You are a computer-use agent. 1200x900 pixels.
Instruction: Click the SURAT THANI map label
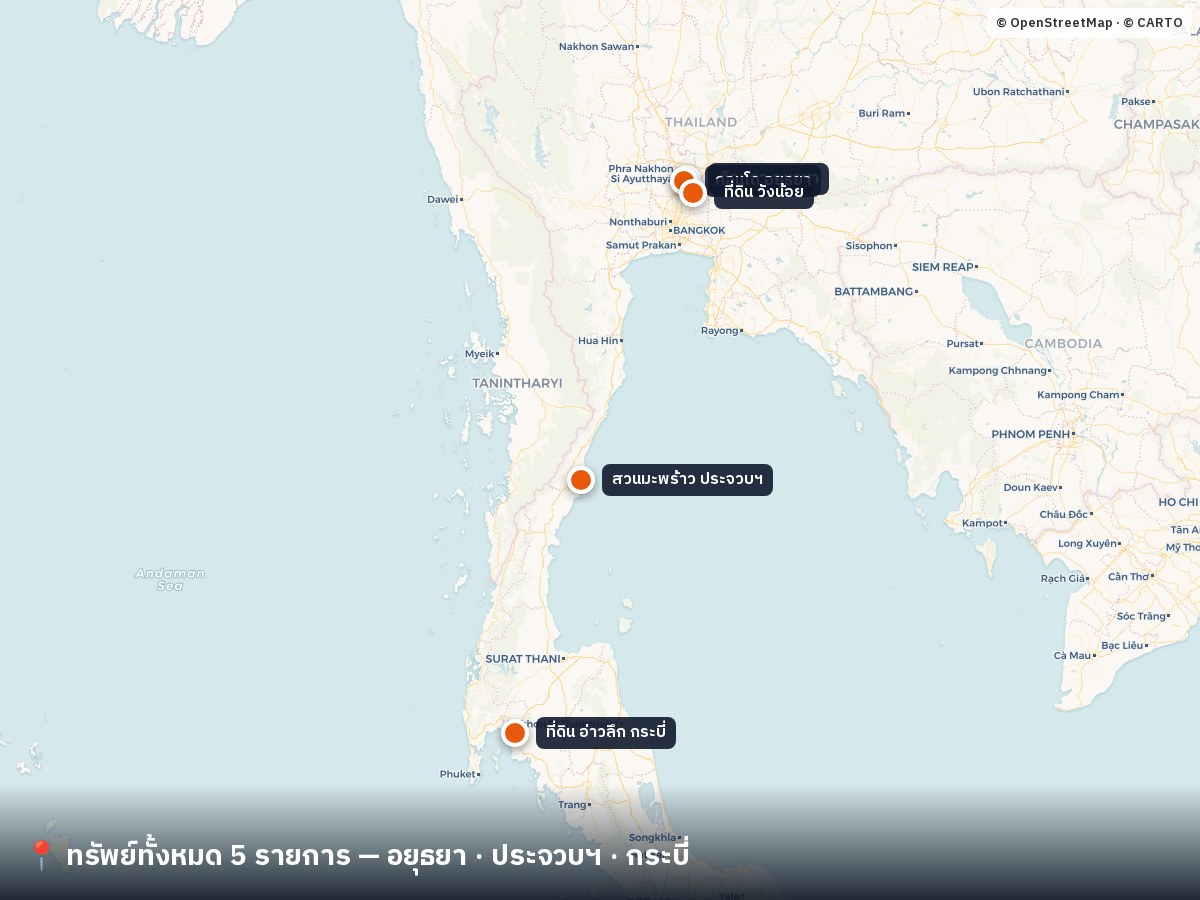pyautogui.click(x=523, y=659)
